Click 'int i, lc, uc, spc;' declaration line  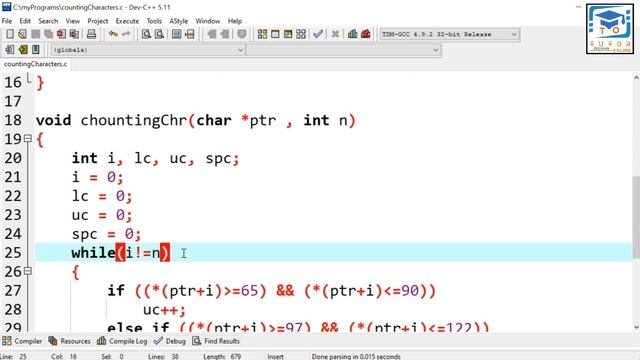(x=155, y=158)
